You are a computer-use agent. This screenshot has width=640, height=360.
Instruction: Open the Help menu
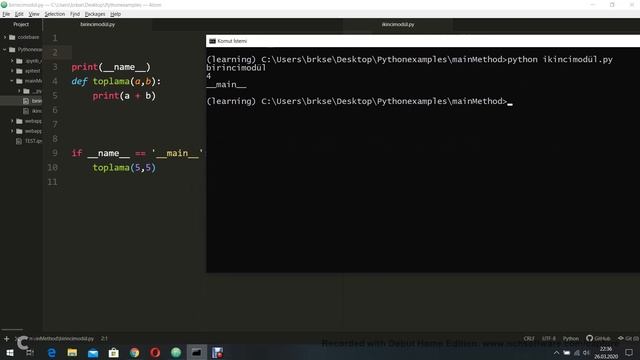[116, 14]
